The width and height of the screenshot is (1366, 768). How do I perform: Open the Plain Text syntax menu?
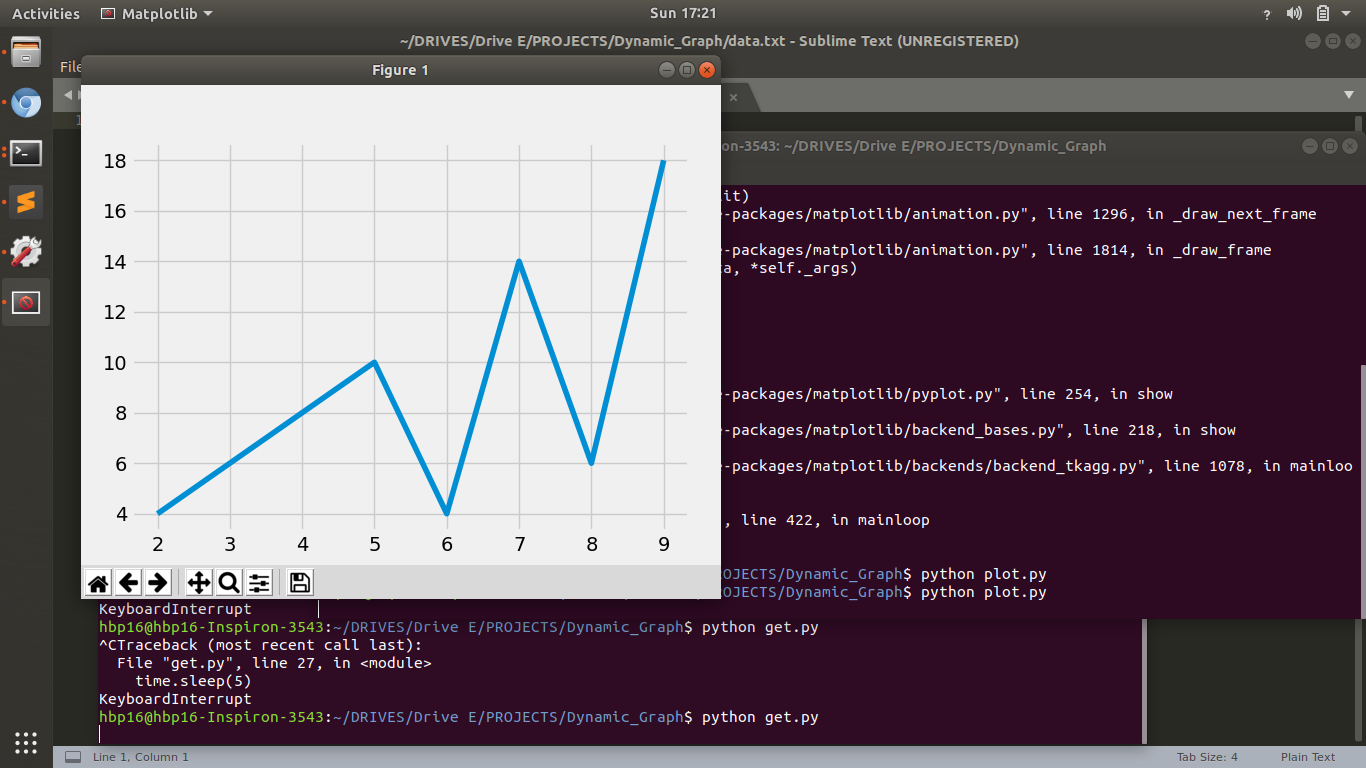click(x=1308, y=756)
